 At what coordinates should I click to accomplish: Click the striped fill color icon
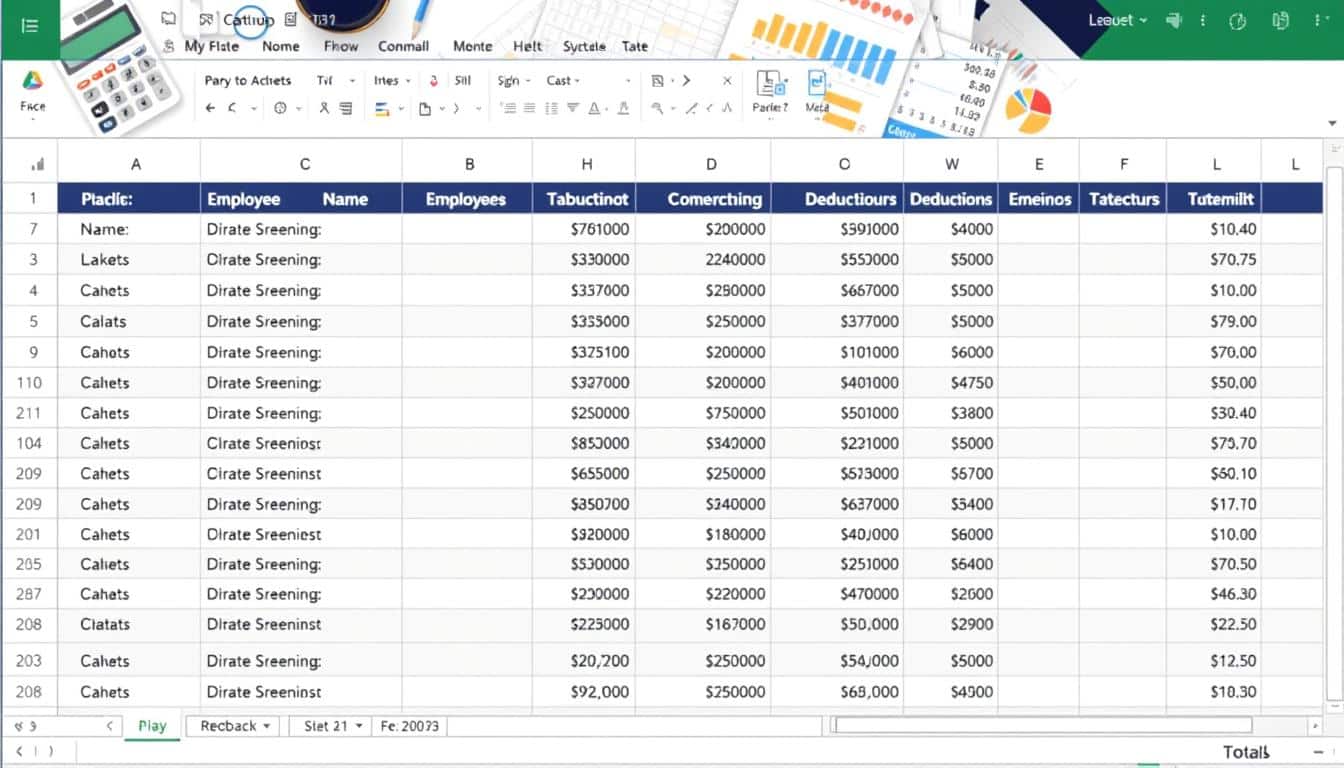pos(382,109)
